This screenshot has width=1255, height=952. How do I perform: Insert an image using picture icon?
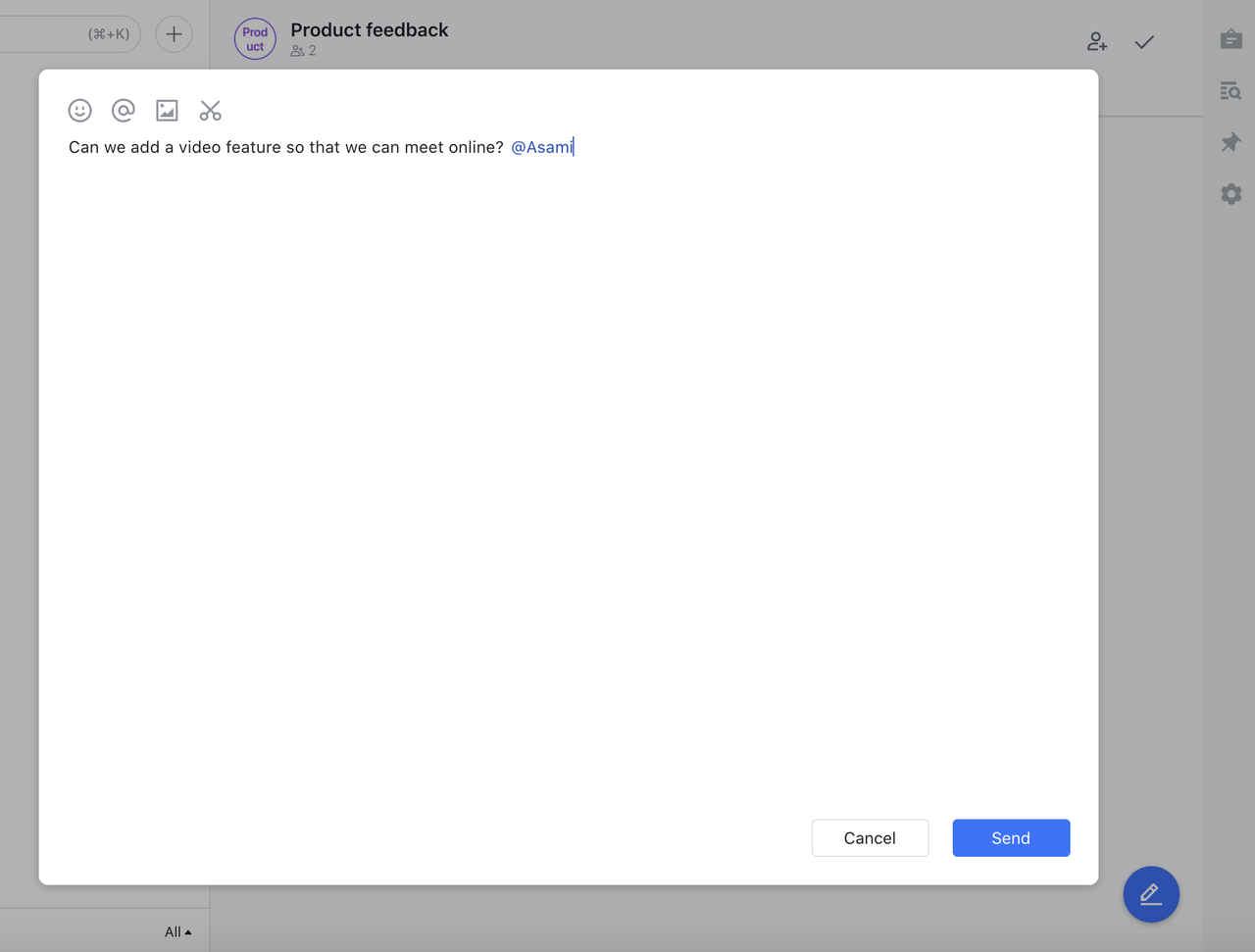coord(167,111)
